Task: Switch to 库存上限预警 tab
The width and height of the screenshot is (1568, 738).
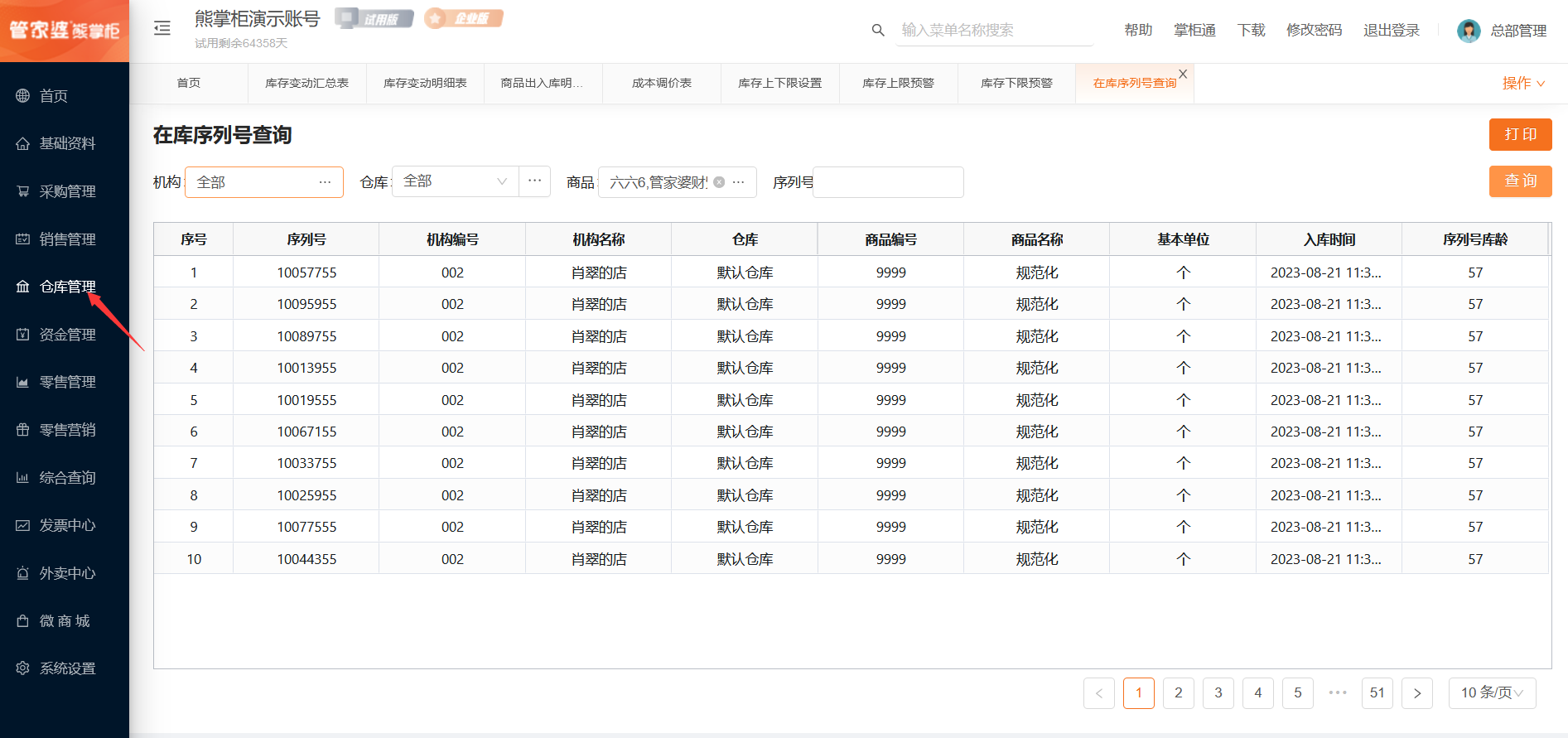Action: [x=898, y=83]
